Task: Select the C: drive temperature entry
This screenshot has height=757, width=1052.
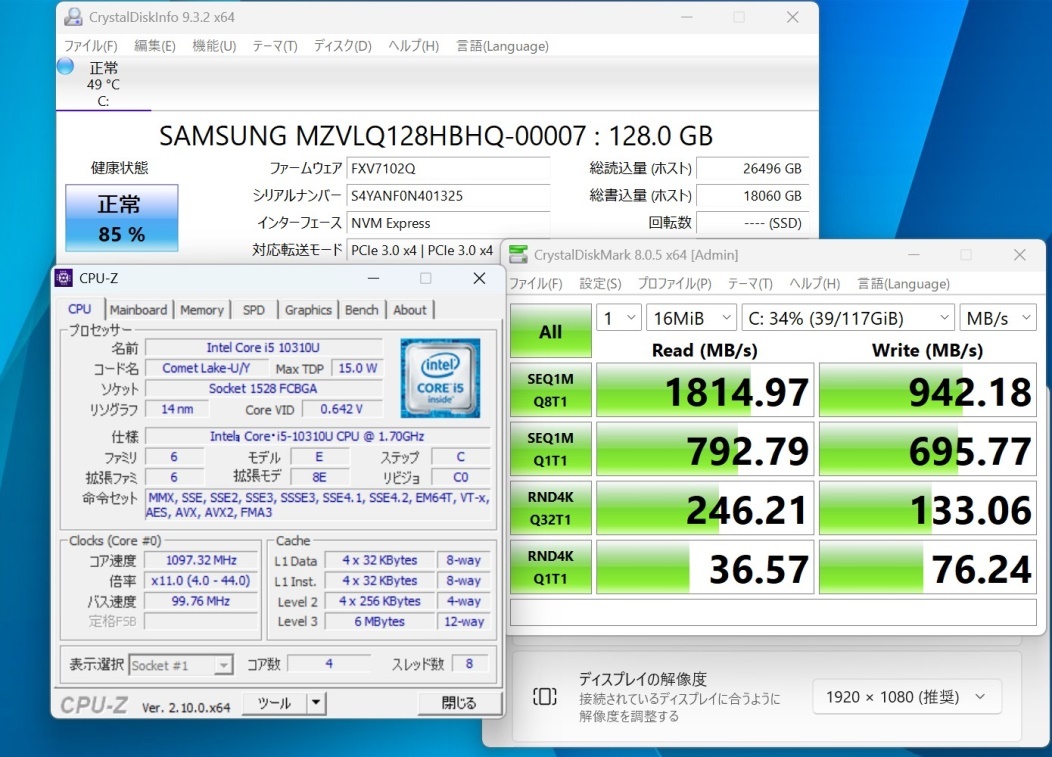Action: (103, 84)
